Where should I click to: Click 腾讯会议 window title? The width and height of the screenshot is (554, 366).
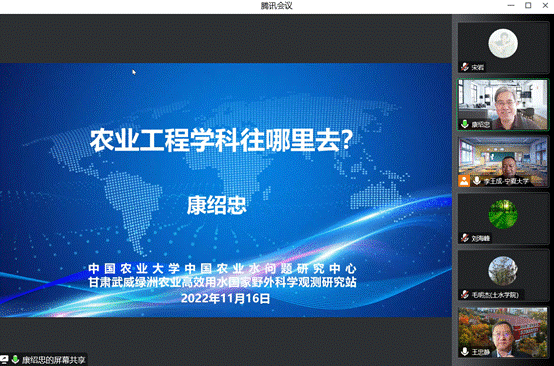click(x=277, y=6)
